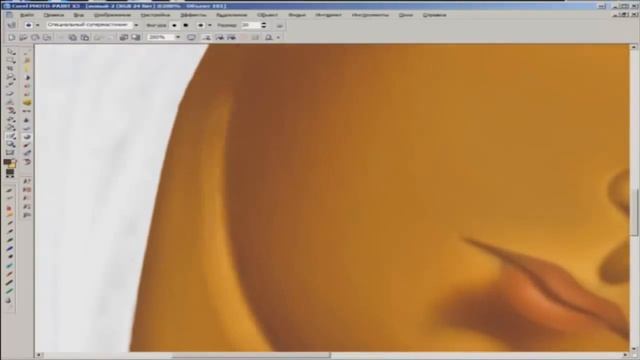The image size is (640, 360).
Task: Click the nib size input field
Action: click(x=250, y=25)
